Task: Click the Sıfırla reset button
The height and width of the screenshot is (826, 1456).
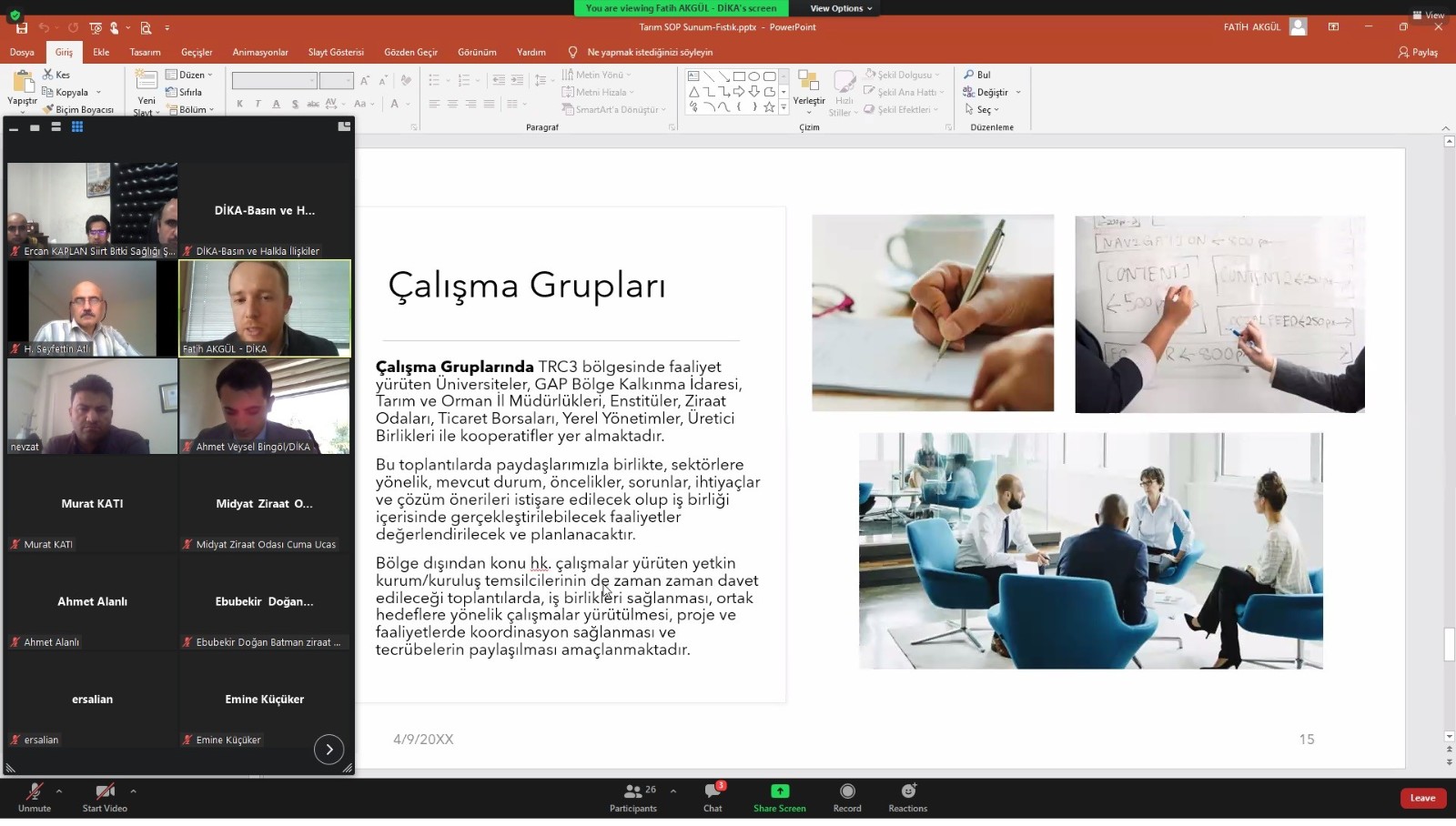Action: coord(184,92)
